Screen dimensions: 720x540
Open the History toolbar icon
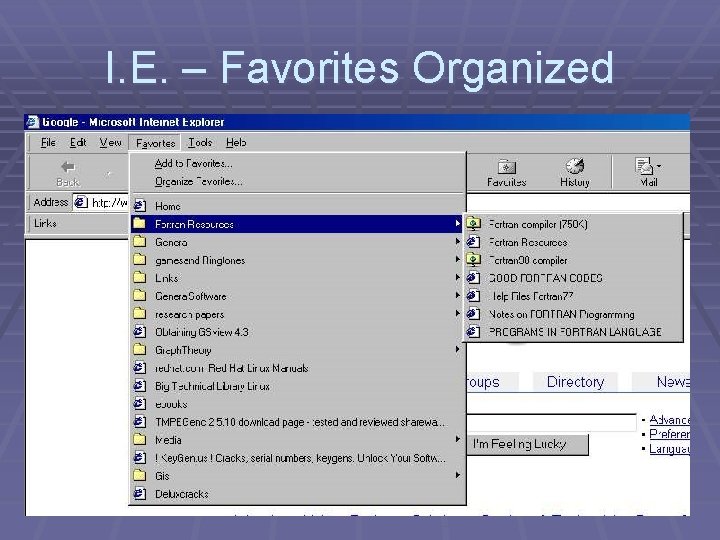click(x=574, y=166)
